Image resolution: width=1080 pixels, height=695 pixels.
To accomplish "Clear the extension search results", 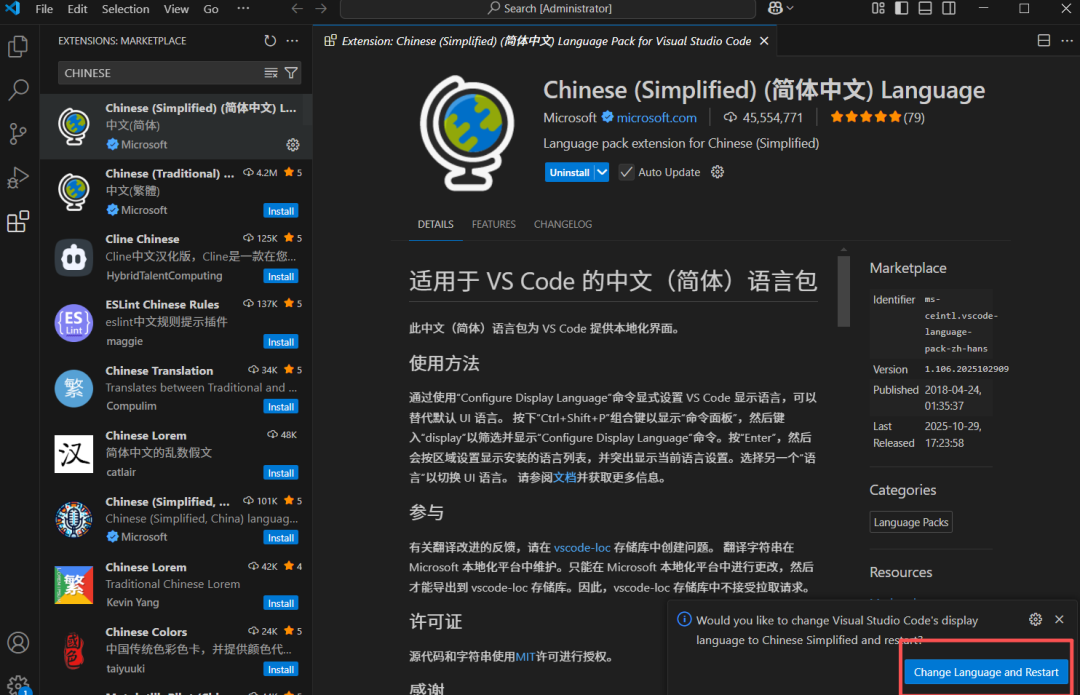I will click(x=271, y=72).
